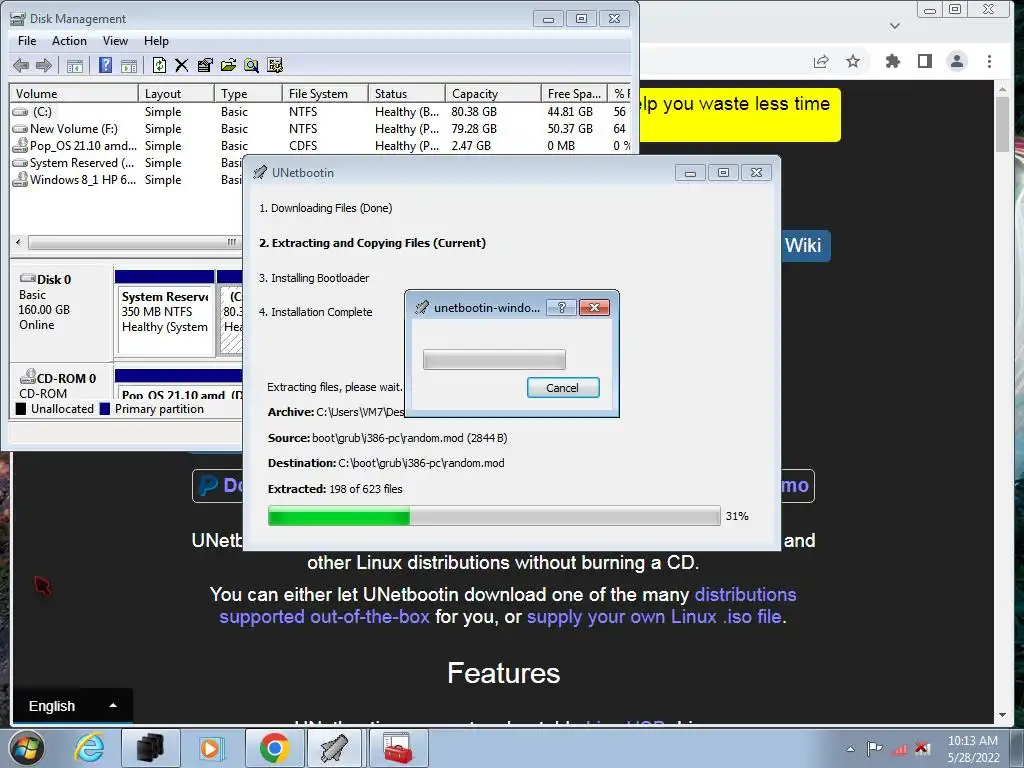The width and height of the screenshot is (1024, 768).
Task: Follow 'supported out-of-the-box' link
Action: tap(324, 616)
